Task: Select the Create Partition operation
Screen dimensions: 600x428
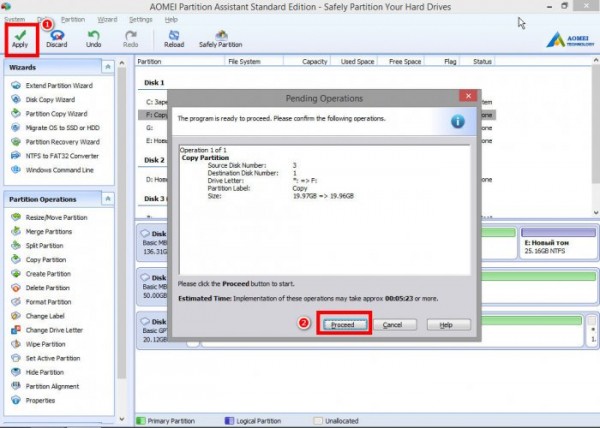Action: pos(41,274)
